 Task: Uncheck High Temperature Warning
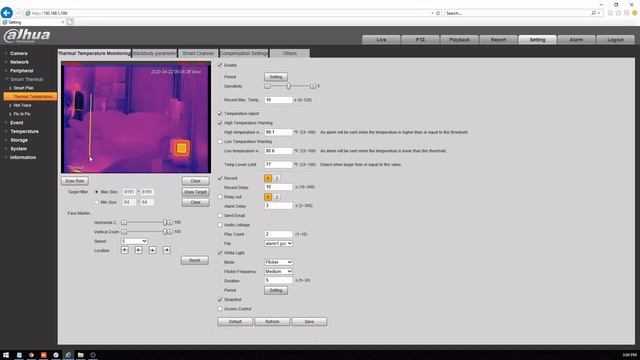(220, 123)
